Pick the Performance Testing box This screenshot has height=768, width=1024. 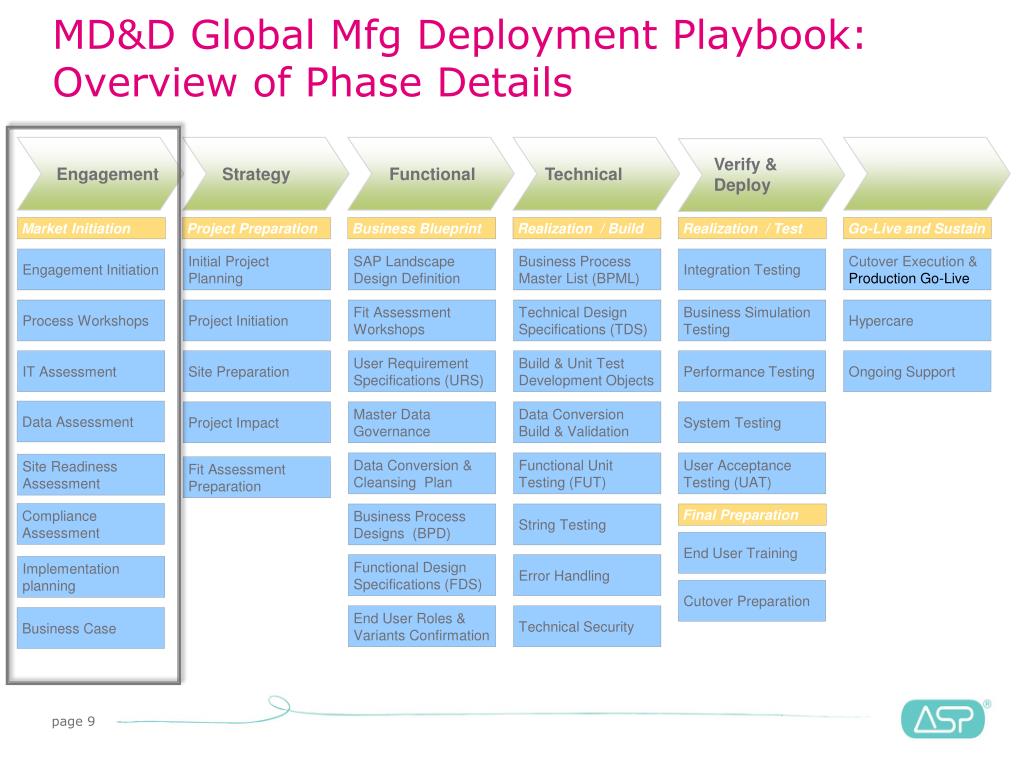(x=752, y=371)
